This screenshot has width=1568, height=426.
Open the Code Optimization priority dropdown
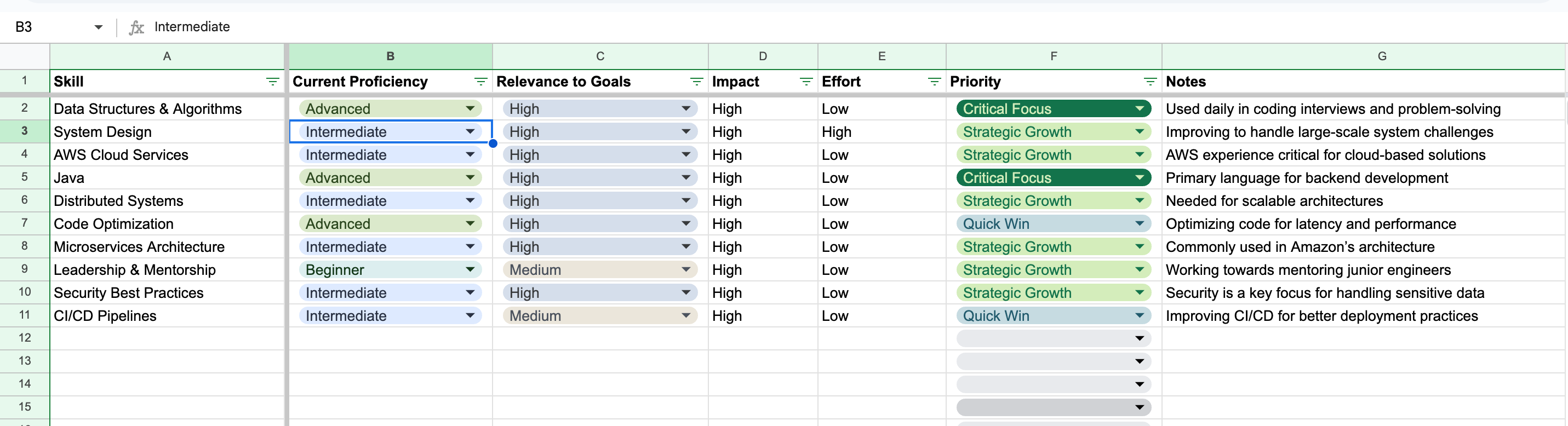[1140, 224]
